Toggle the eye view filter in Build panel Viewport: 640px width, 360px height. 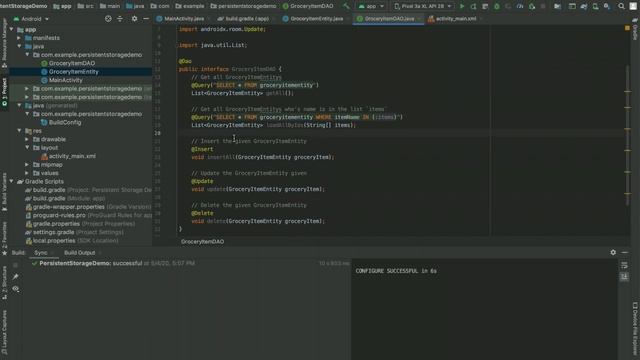[x=16, y=289]
